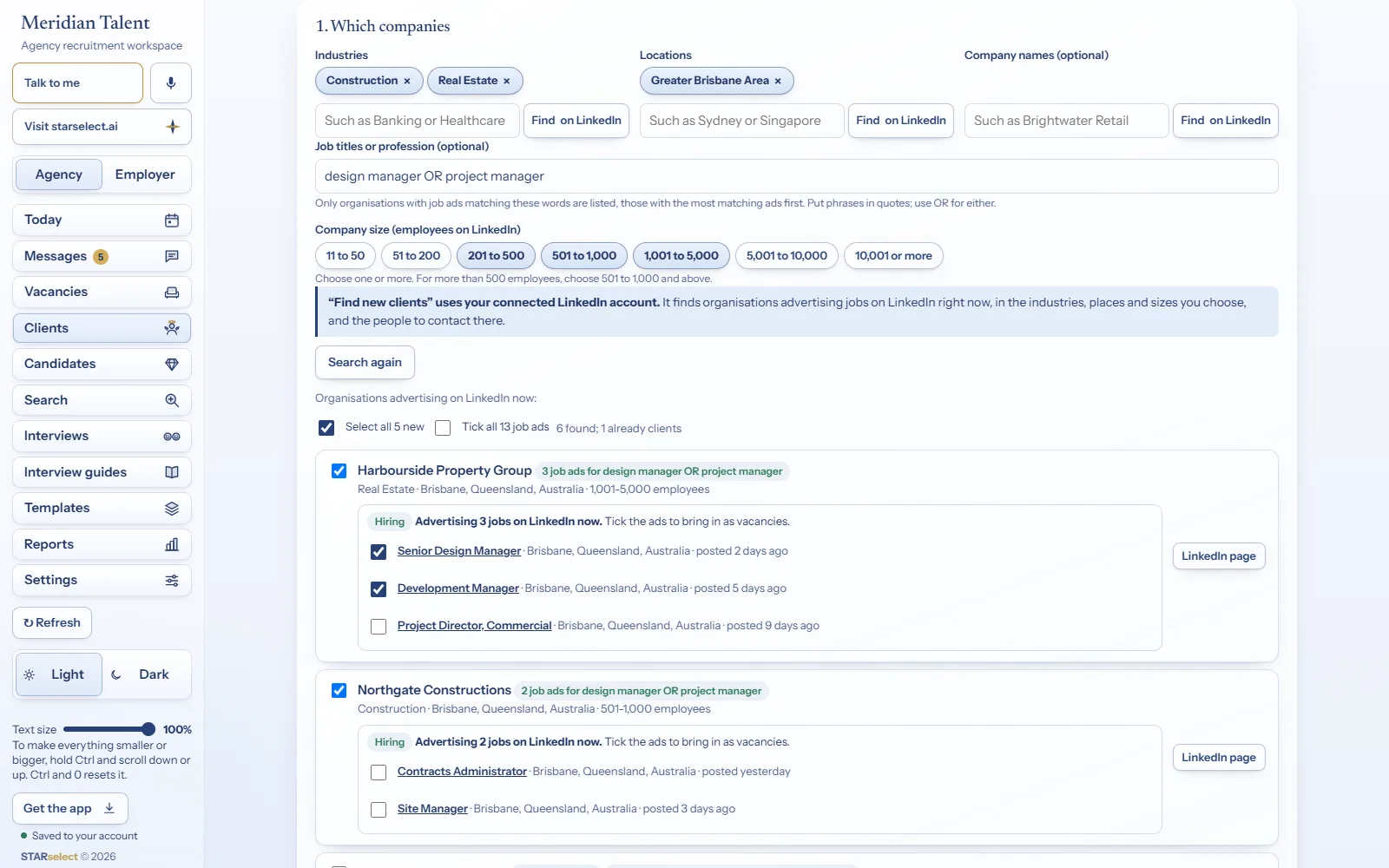
Task: Tick Contracts Administrator job ad checkbox
Action: click(x=379, y=773)
